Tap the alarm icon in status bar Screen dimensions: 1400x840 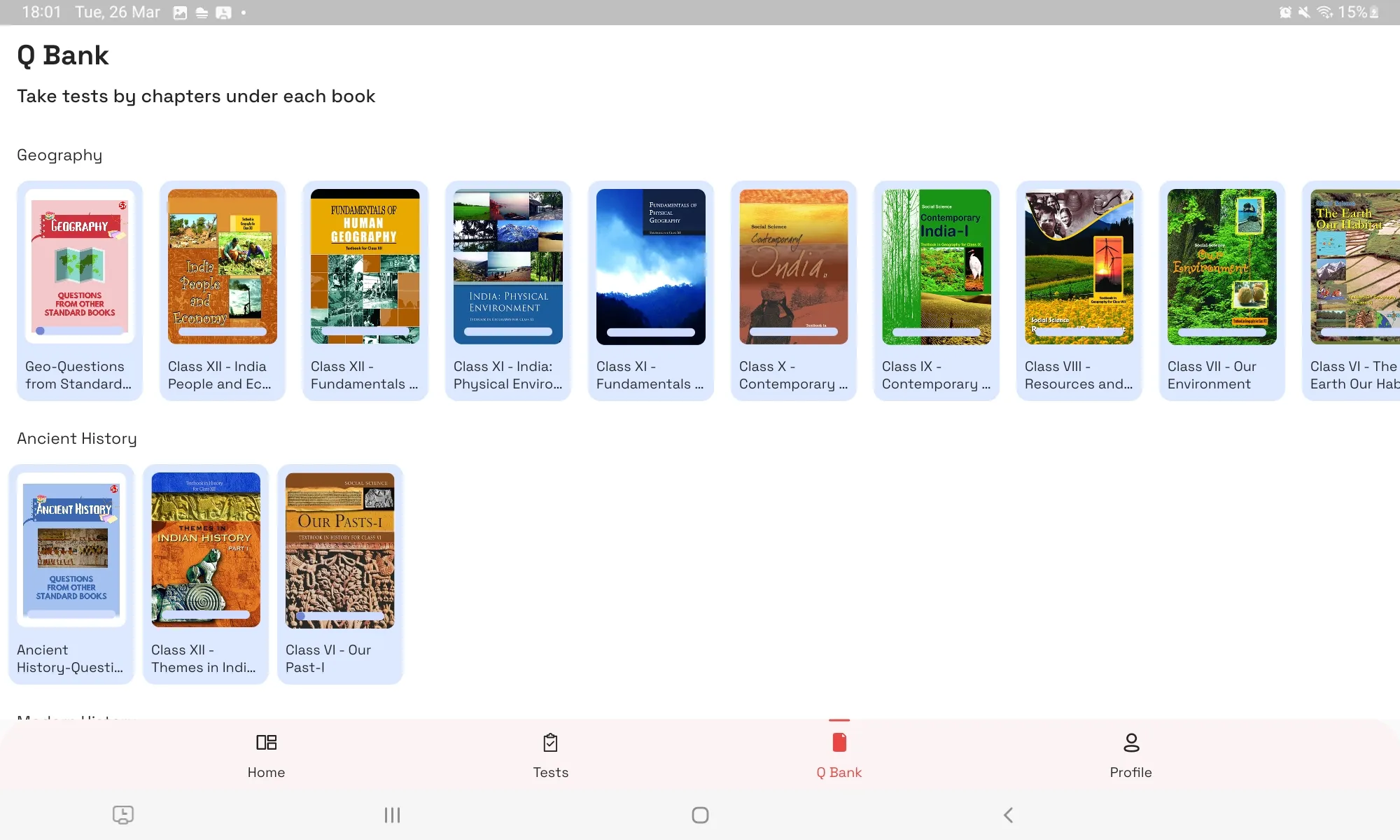point(1285,13)
